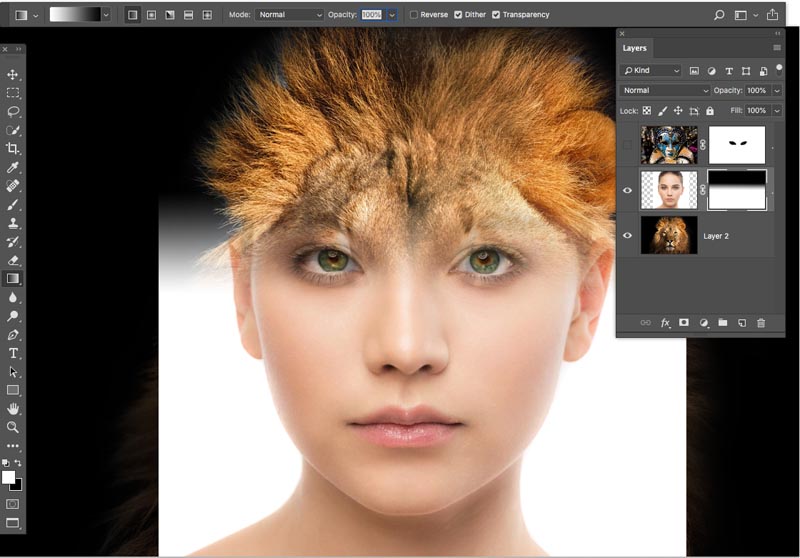Open the gradient Mode dropdown

(x=289, y=15)
